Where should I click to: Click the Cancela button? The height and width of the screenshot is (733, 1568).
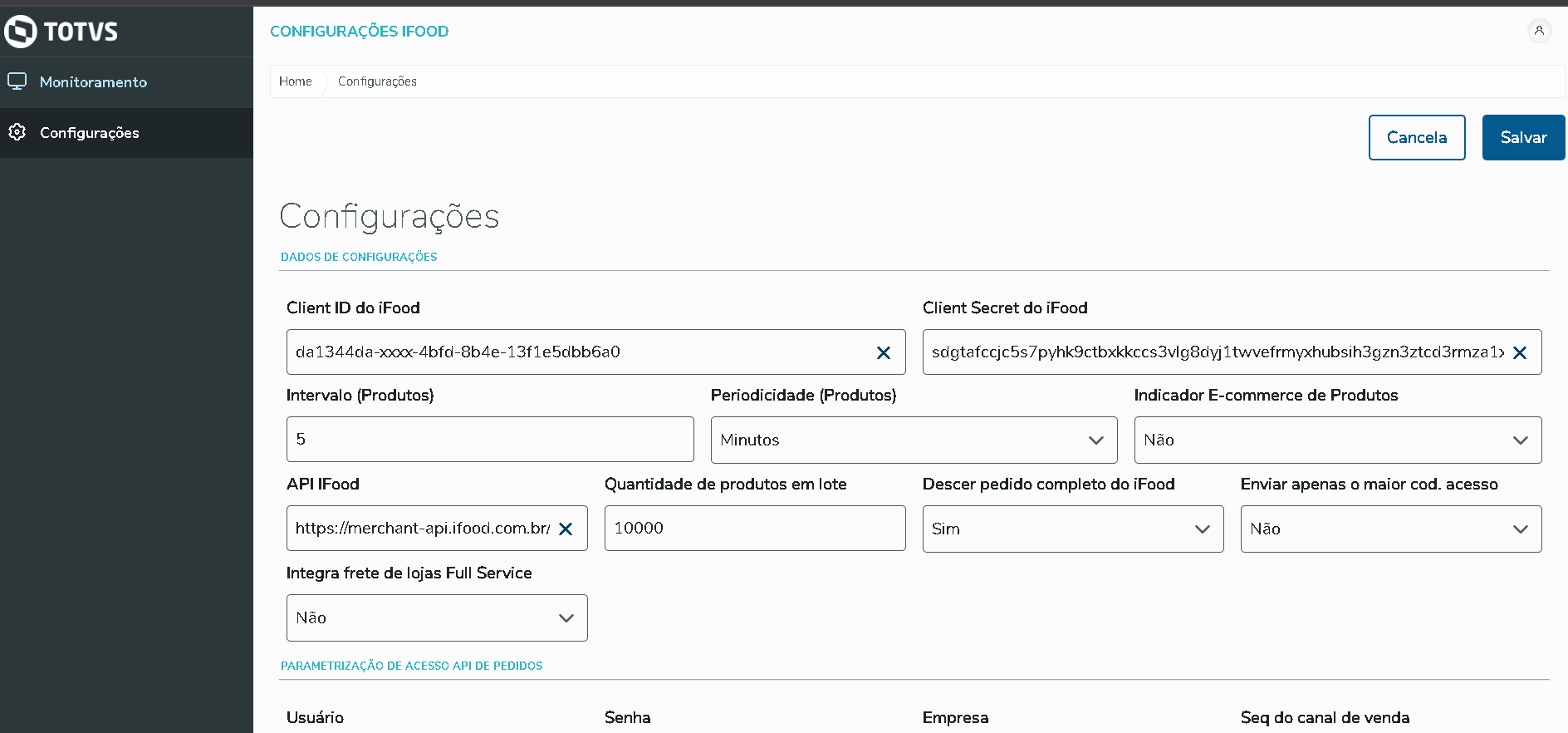[x=1416, y=138]
